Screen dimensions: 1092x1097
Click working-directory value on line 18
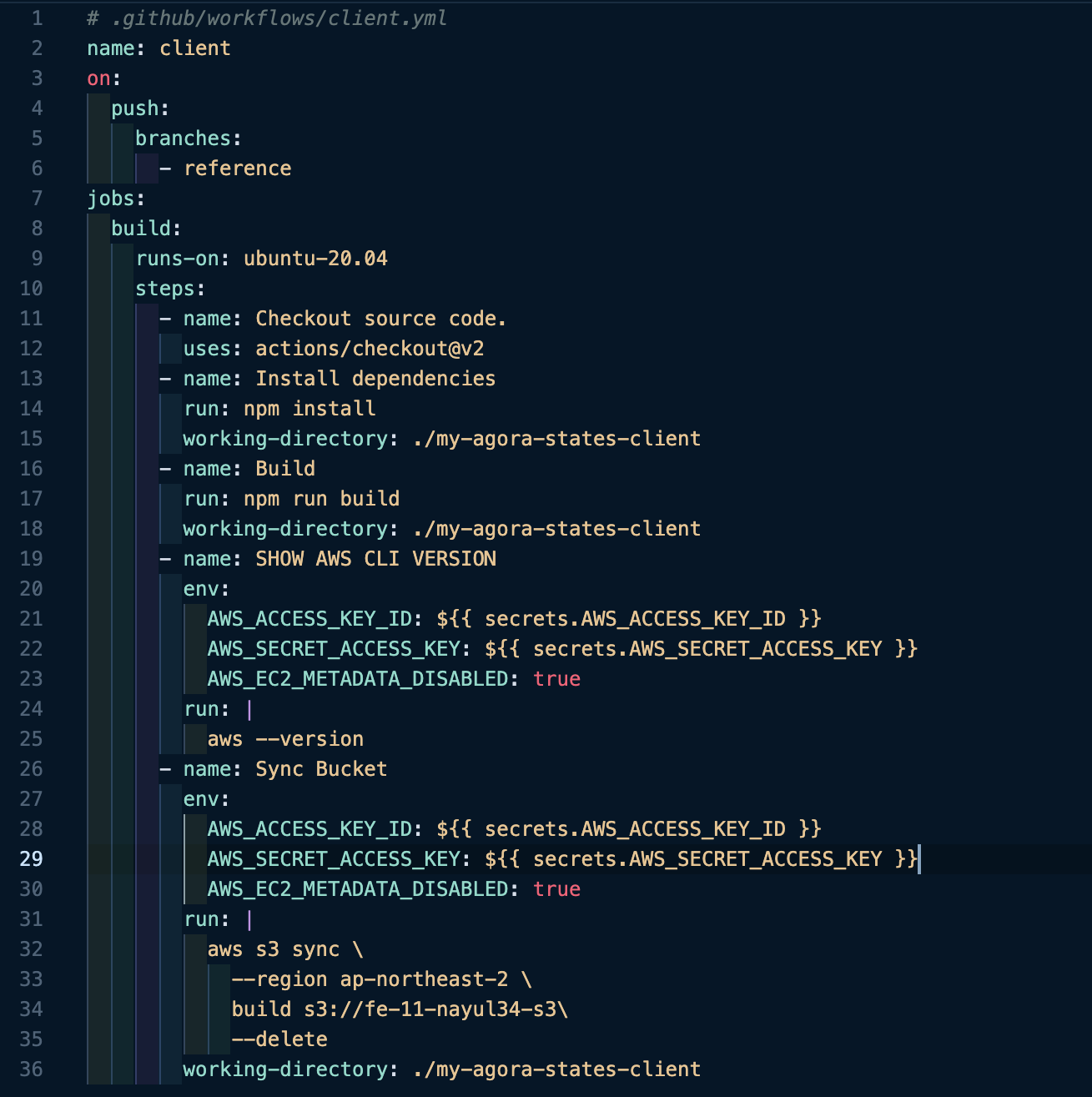tap(556, 529)
